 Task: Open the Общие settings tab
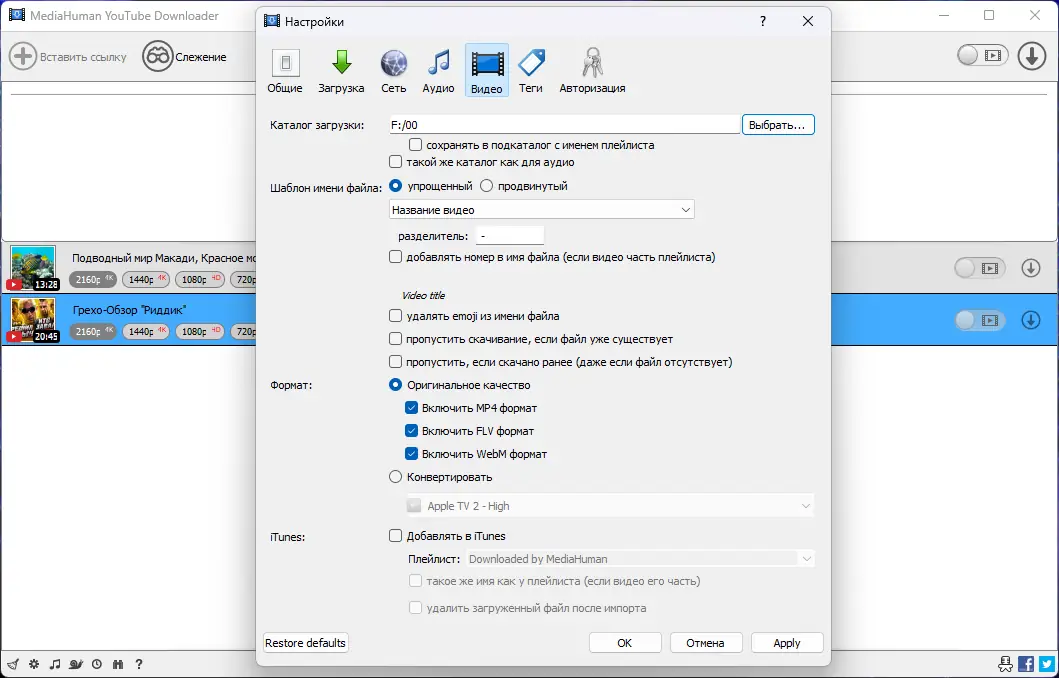285,70
